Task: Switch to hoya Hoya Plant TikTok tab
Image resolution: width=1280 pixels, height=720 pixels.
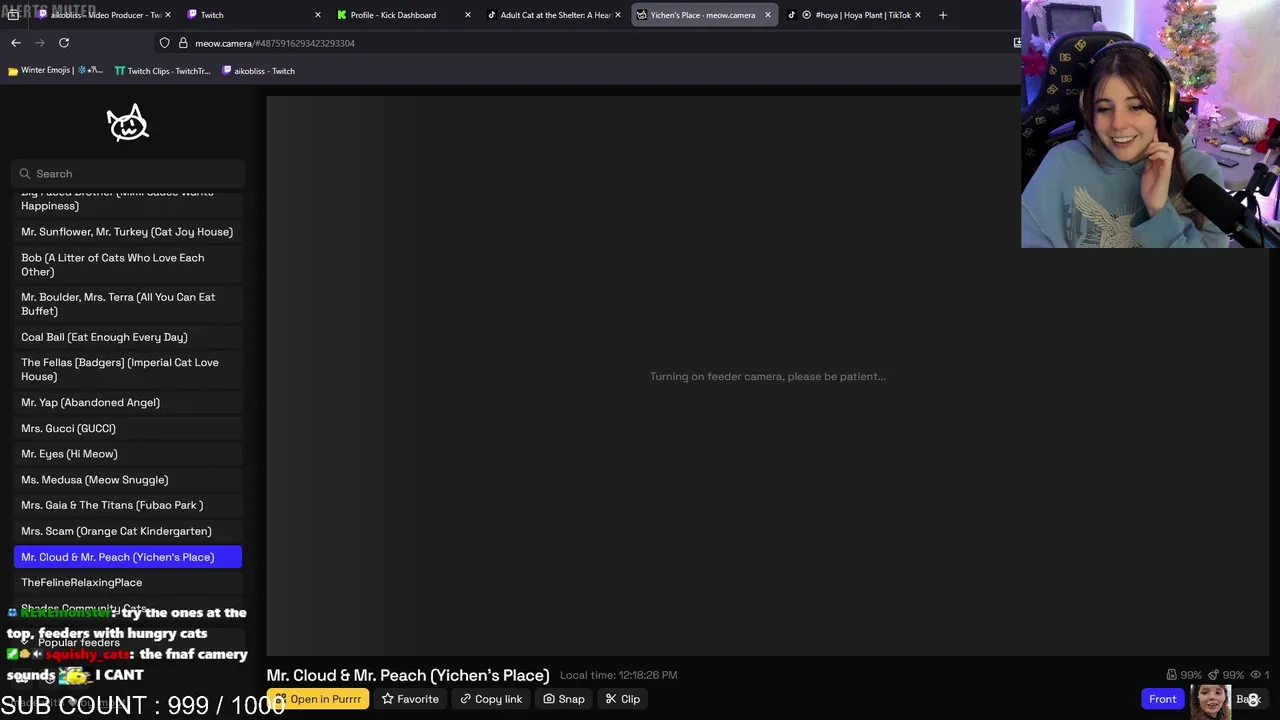Action: (853, 15)
